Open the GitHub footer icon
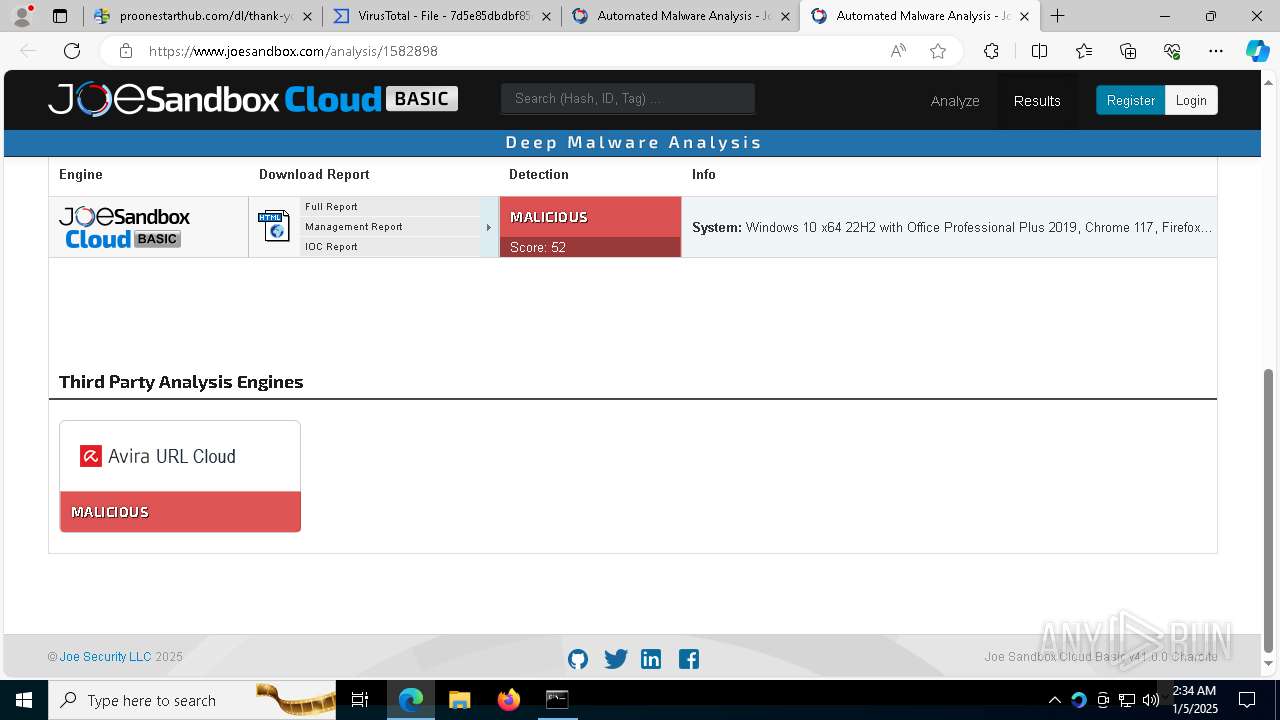This screenshot has width=1280, height=720. click(x=578, y=659)
